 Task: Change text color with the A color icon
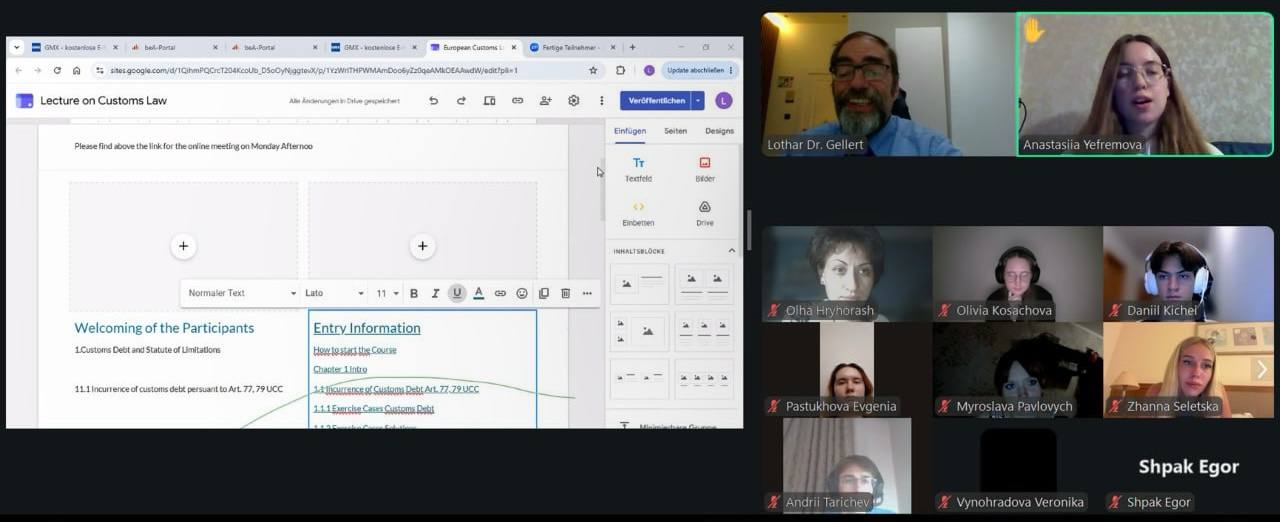pyautogui.click(x=479, y=293)
